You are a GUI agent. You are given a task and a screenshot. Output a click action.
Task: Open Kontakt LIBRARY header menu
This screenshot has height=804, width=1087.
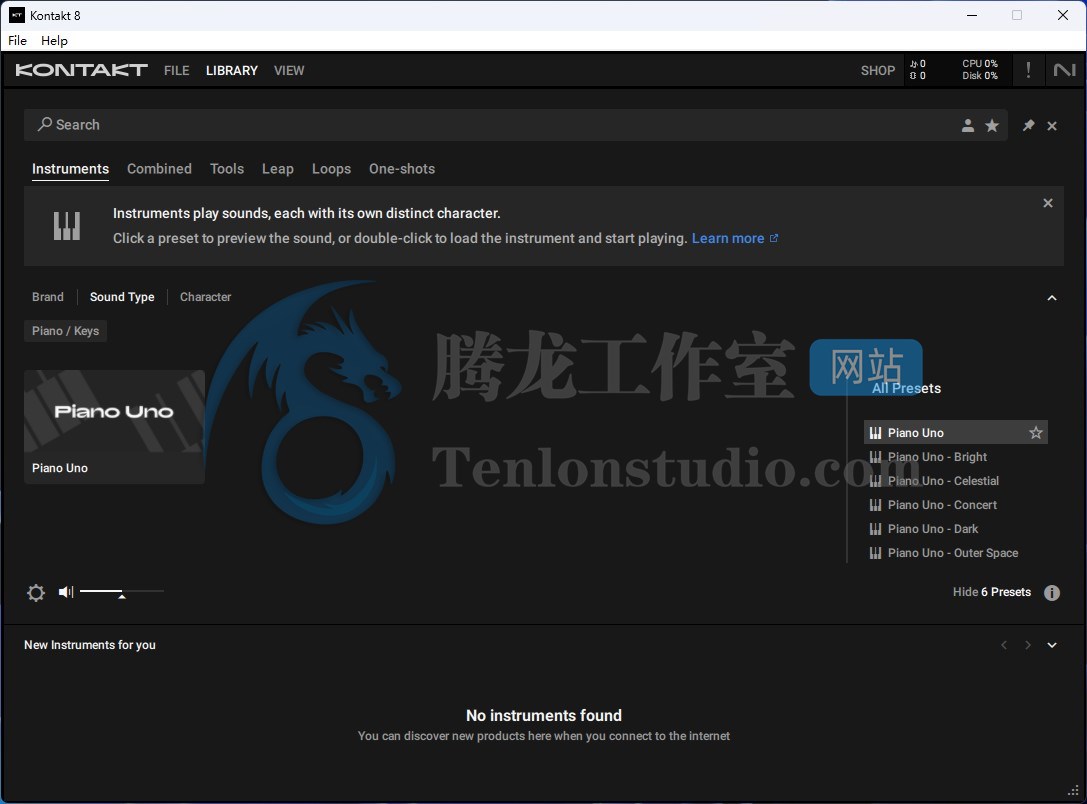pos(232,71)
